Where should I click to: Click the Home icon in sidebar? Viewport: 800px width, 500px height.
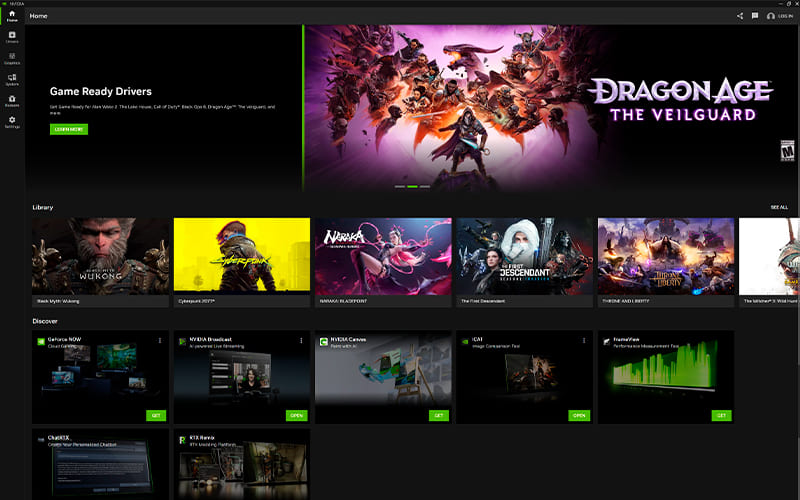coord(12,15)
